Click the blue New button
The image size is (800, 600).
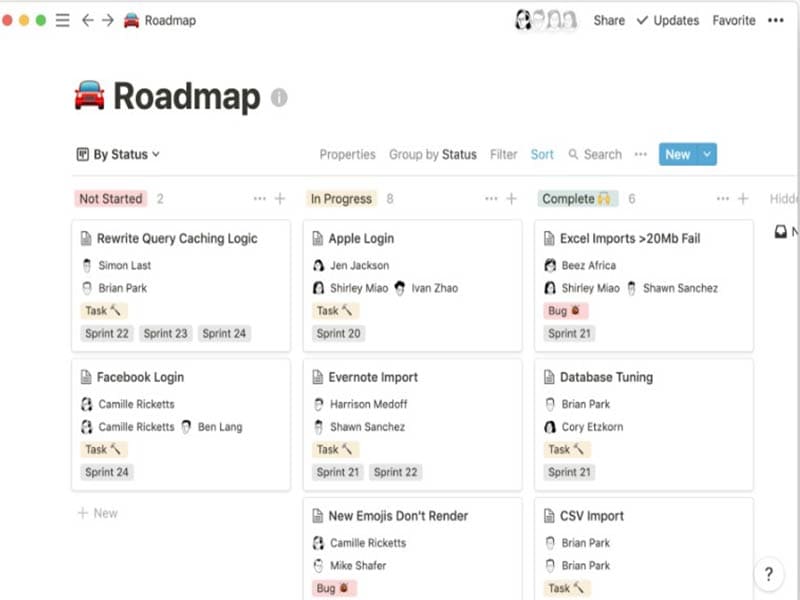pyautogui.click(x=679, y=155)
